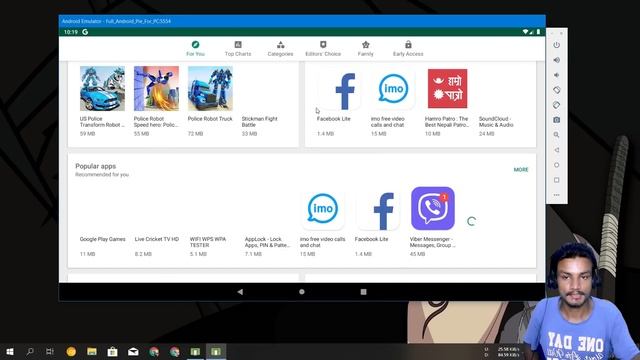Open Mail app from the taskbar

pyautogui.click(x=133, y=351)
